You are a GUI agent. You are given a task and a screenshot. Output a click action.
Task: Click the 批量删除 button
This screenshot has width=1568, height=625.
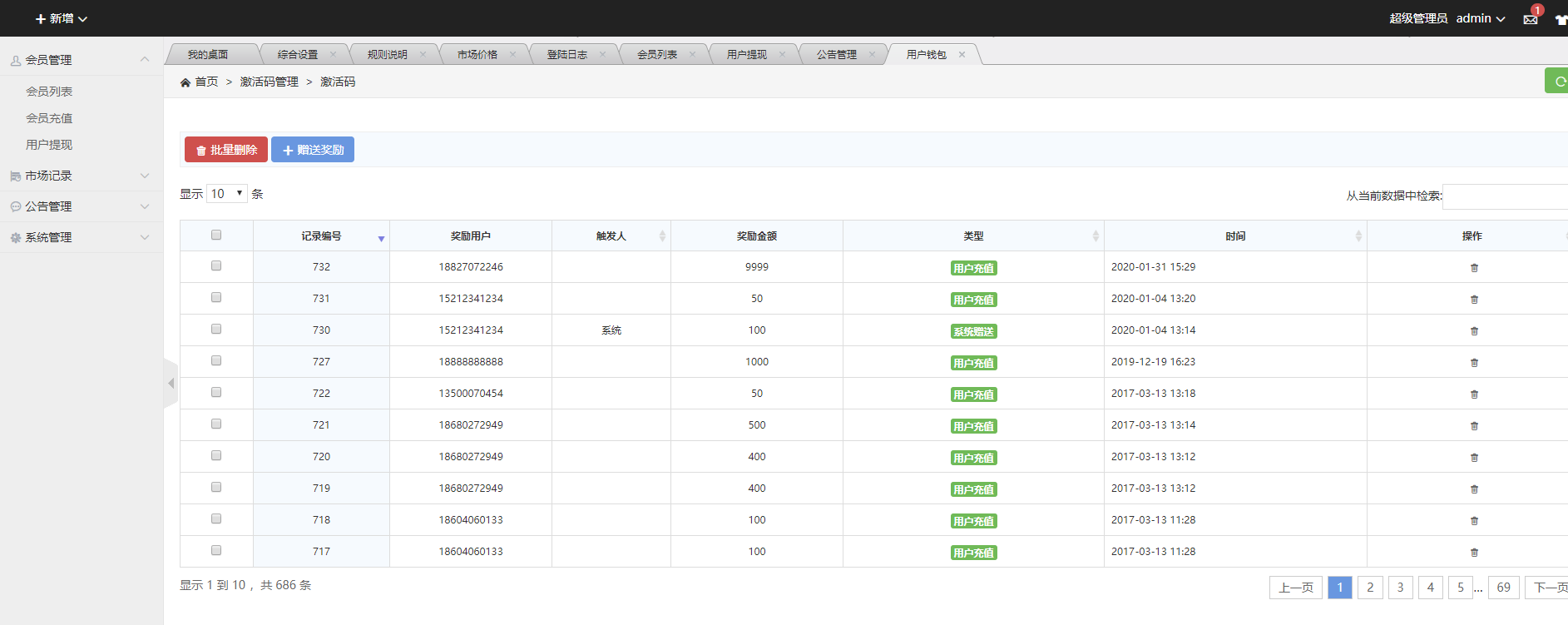[226, 150]
